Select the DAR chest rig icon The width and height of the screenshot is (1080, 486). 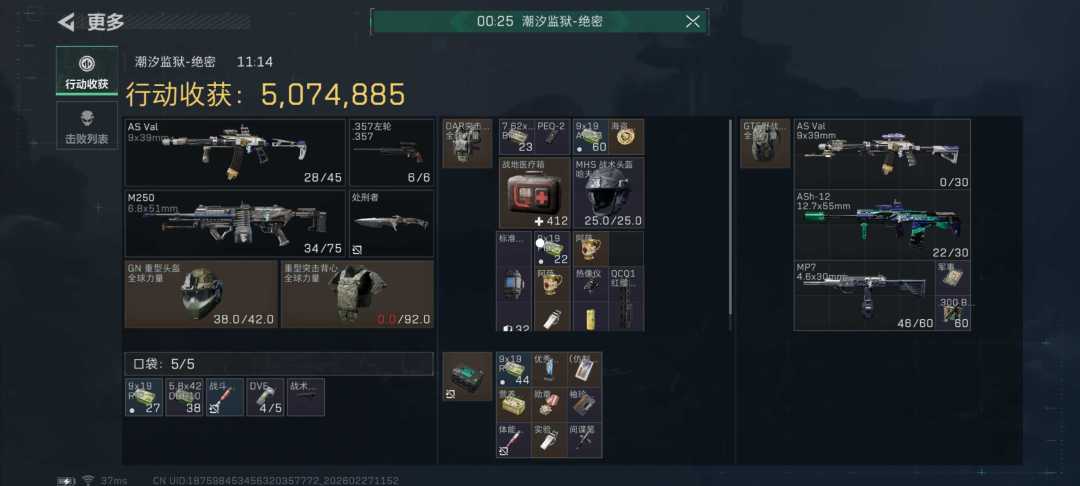click(467, 143)
